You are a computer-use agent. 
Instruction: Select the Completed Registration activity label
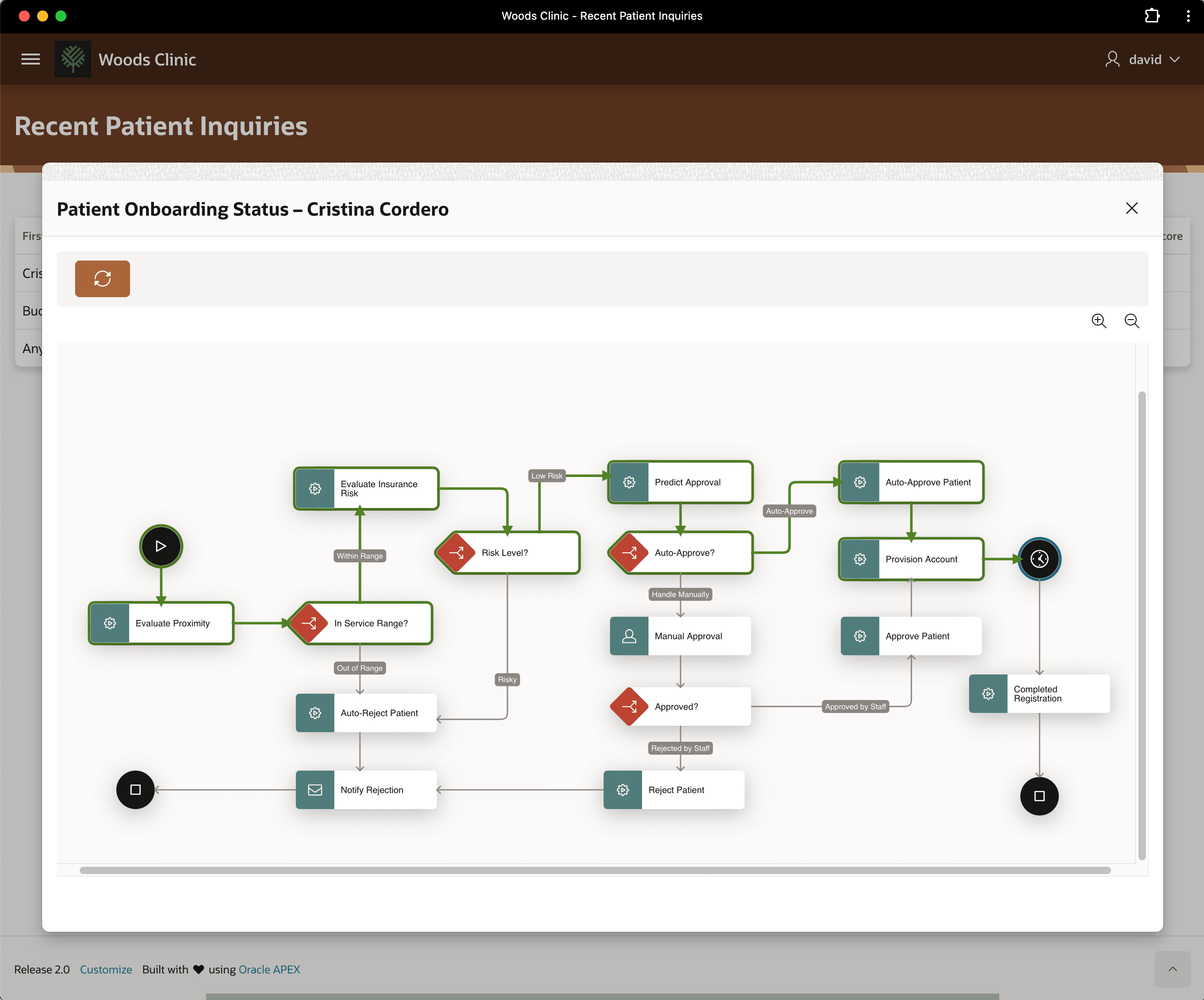pos(1037,693)
